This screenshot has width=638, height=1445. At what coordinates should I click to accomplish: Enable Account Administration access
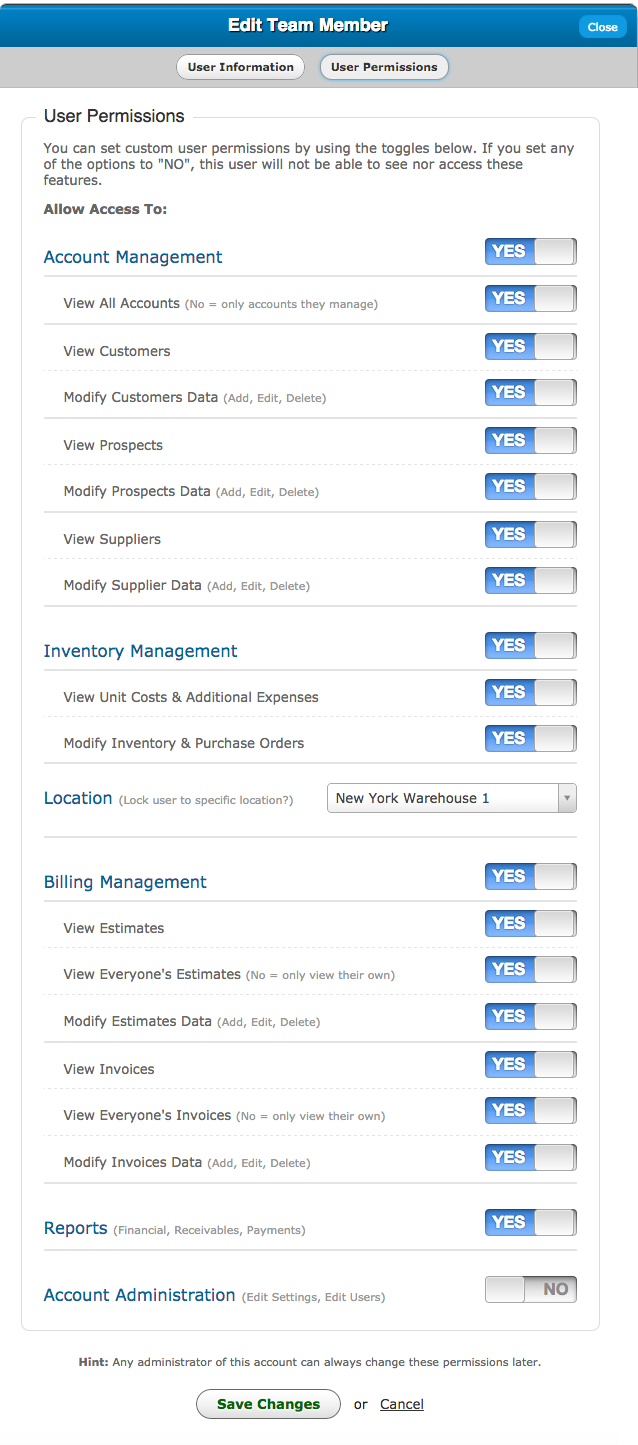click(x=530, y=1290)
